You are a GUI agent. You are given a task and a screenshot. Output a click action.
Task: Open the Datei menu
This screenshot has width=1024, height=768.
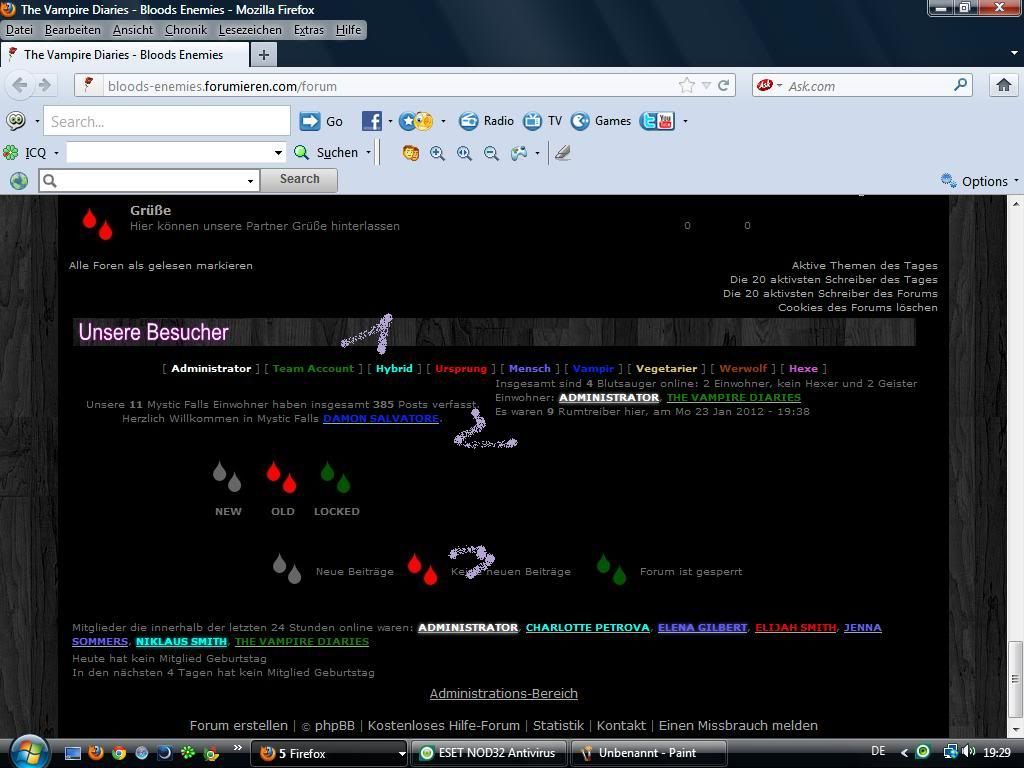[19, 30]
